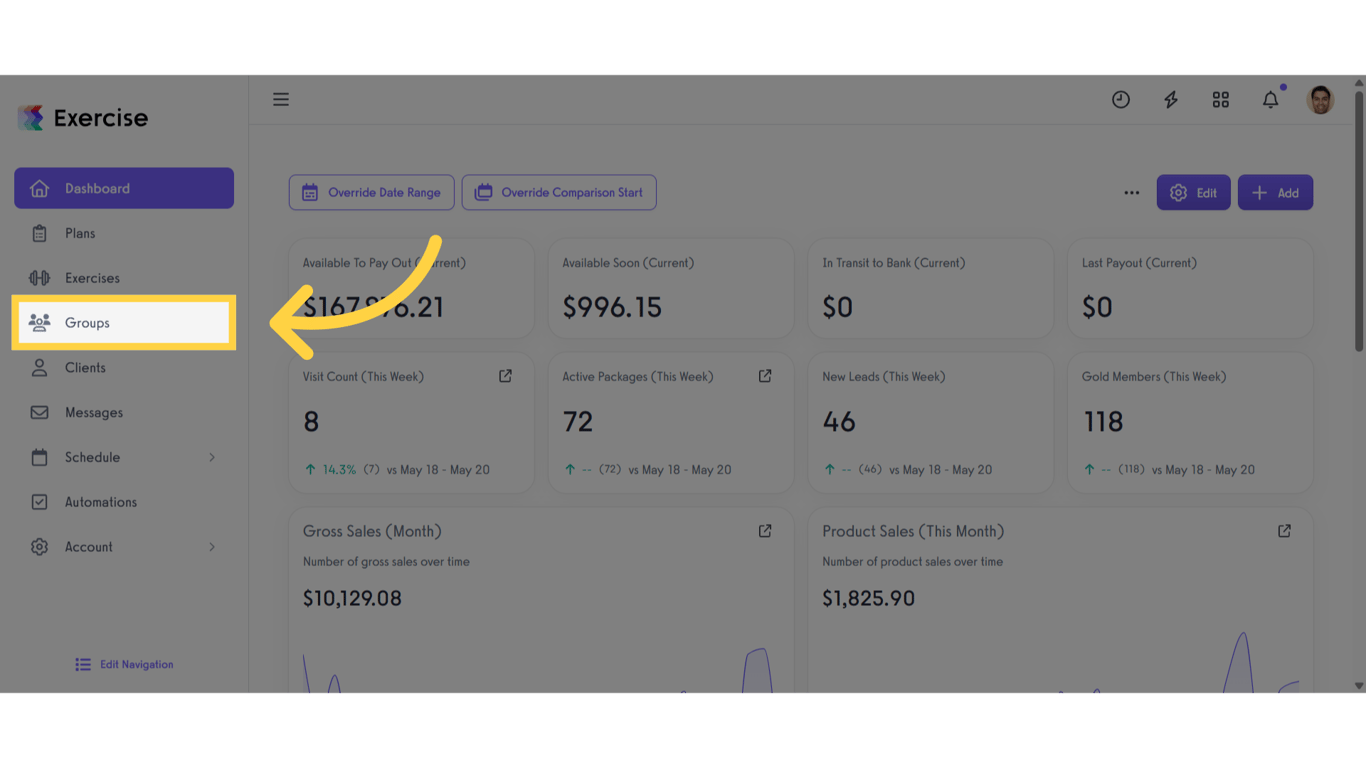The image size is (1366, 768).
Task: Open Product Sales external link icon
Action: pos(1284,531)
